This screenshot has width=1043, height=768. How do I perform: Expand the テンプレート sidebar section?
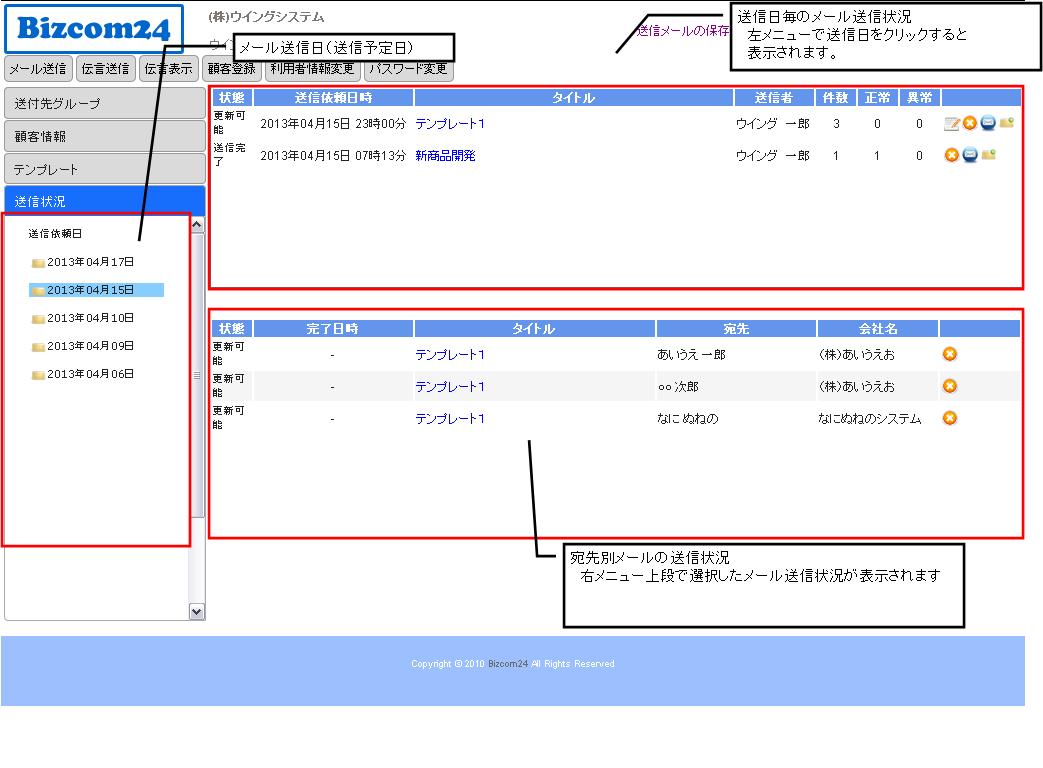click(104, 169)
